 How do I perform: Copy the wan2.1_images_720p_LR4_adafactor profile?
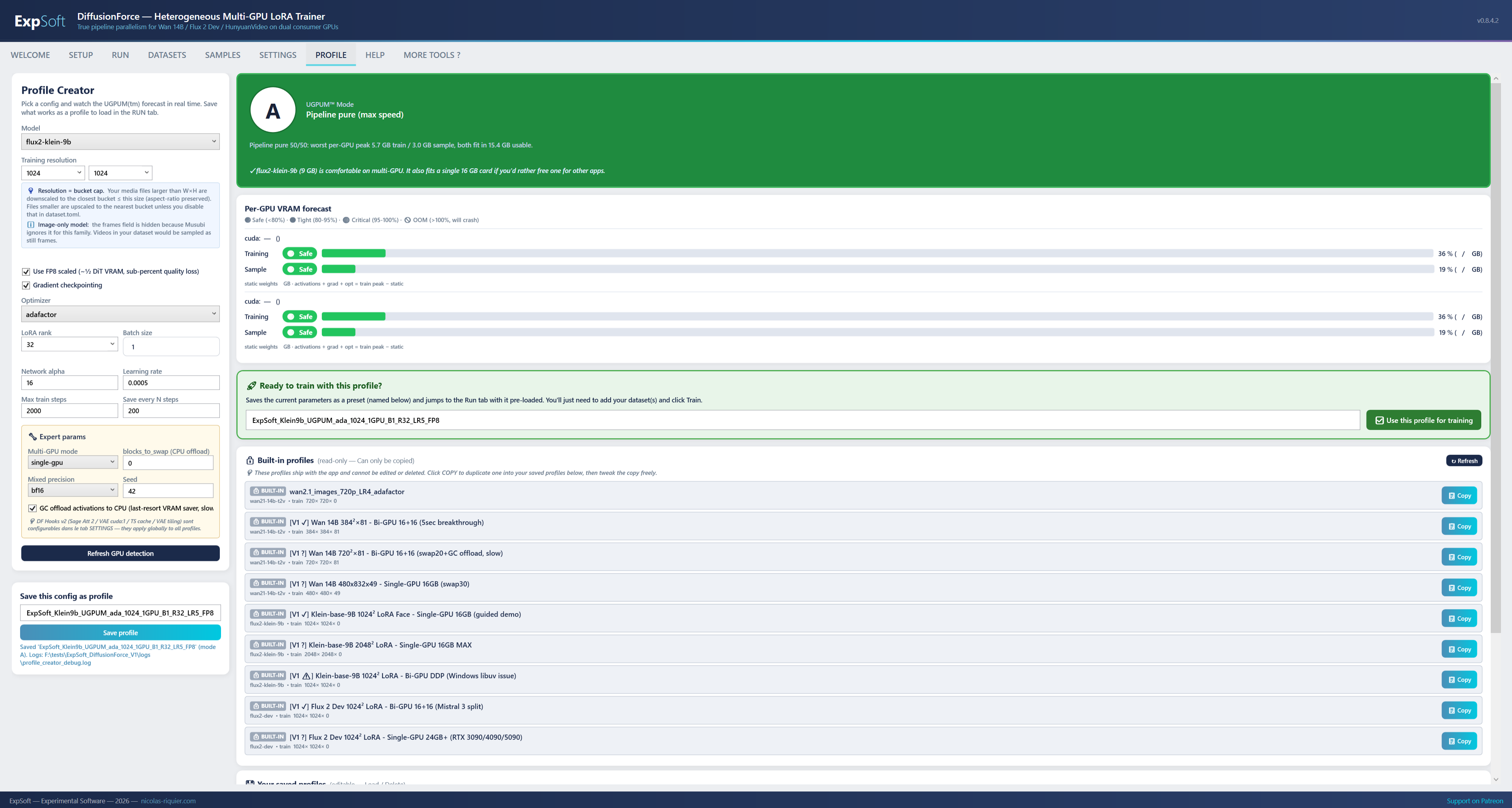click(1459, 495)
